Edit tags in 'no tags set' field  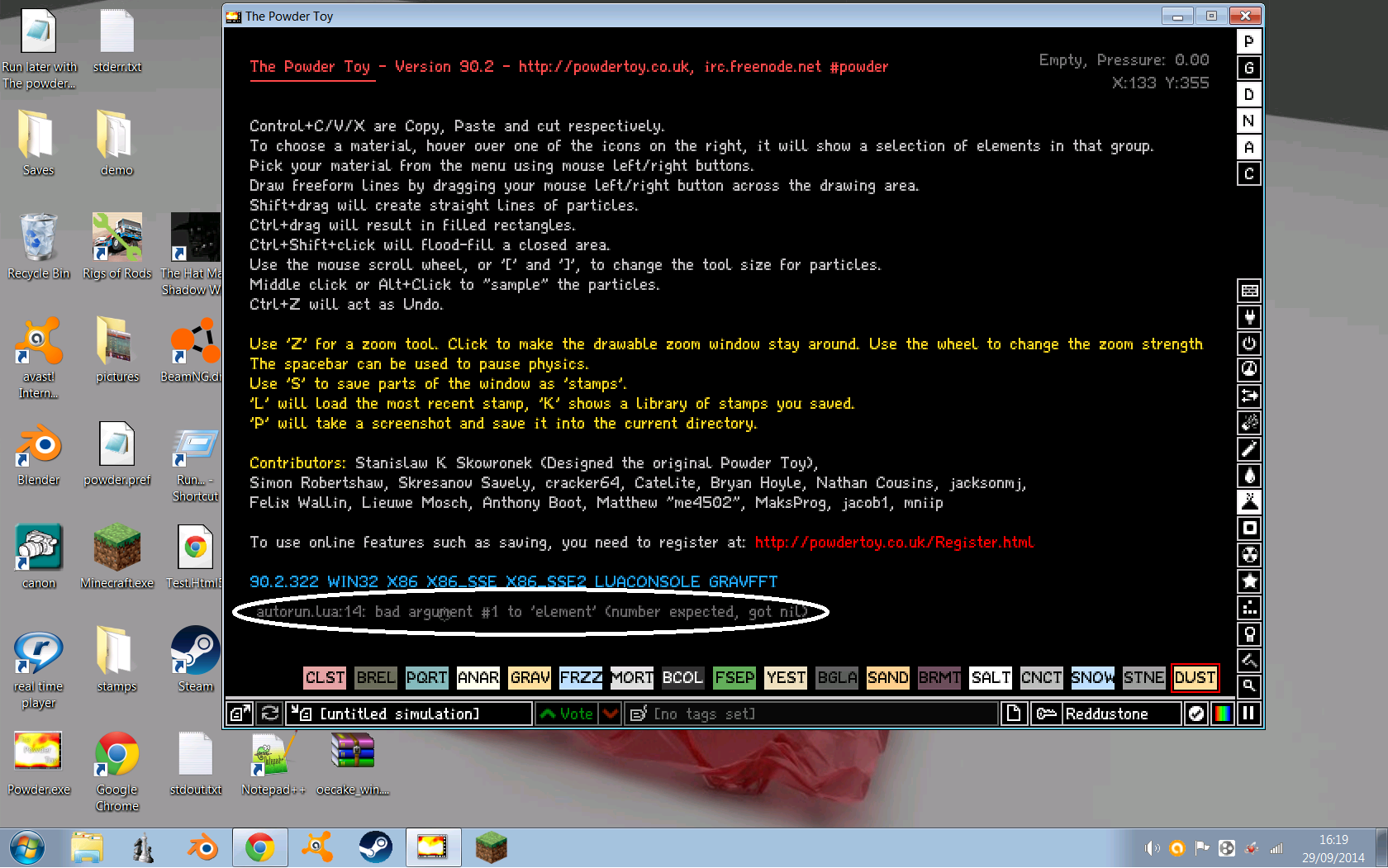811,714
